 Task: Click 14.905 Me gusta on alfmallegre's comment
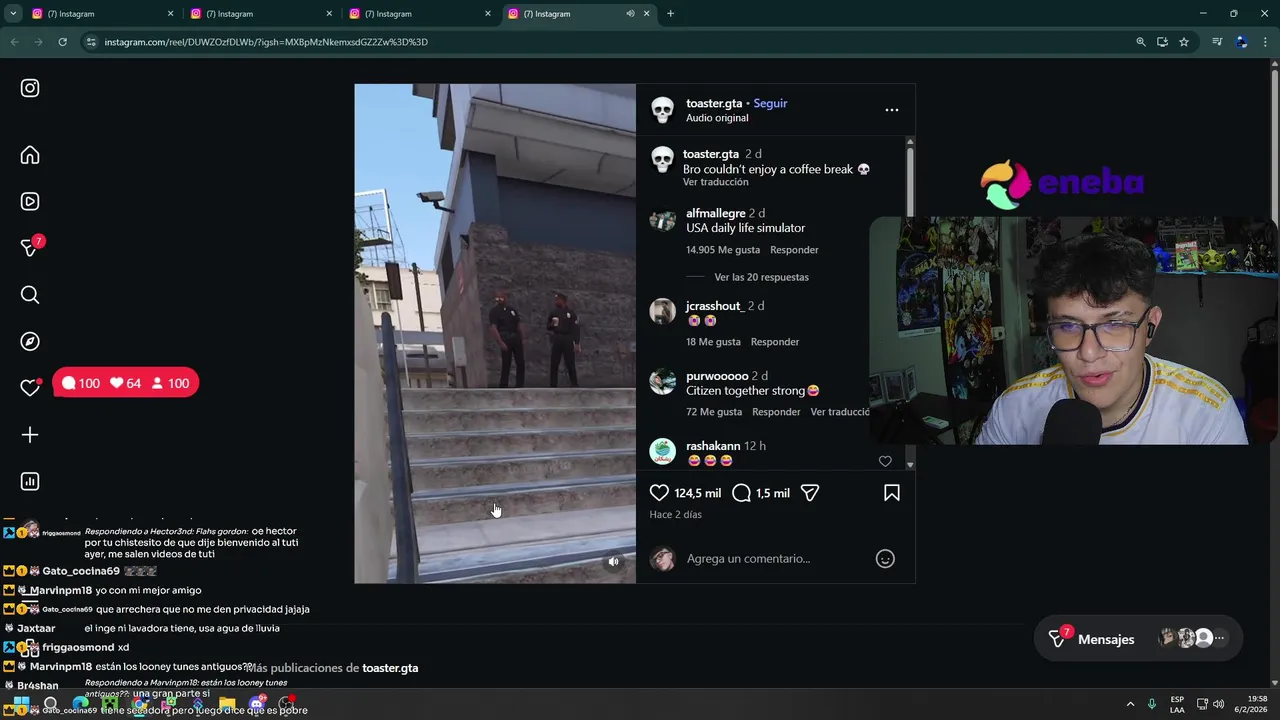tap(723, 250)
